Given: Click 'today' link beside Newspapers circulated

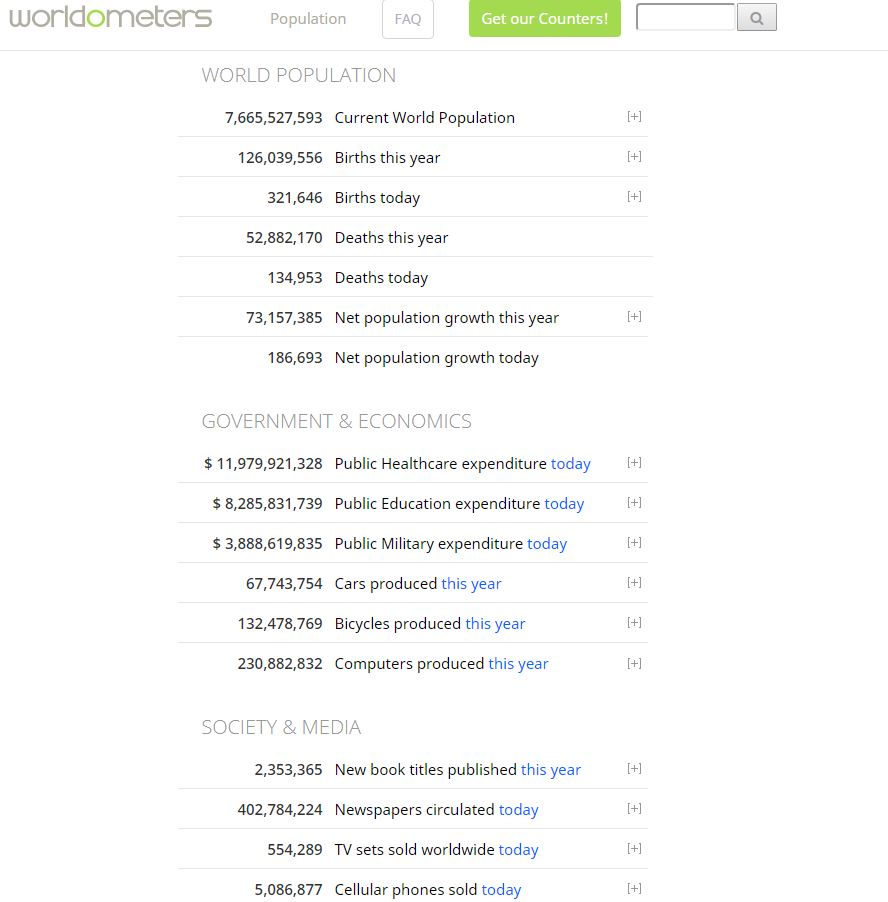Looking at the screenshot, I should pos(518,810).
